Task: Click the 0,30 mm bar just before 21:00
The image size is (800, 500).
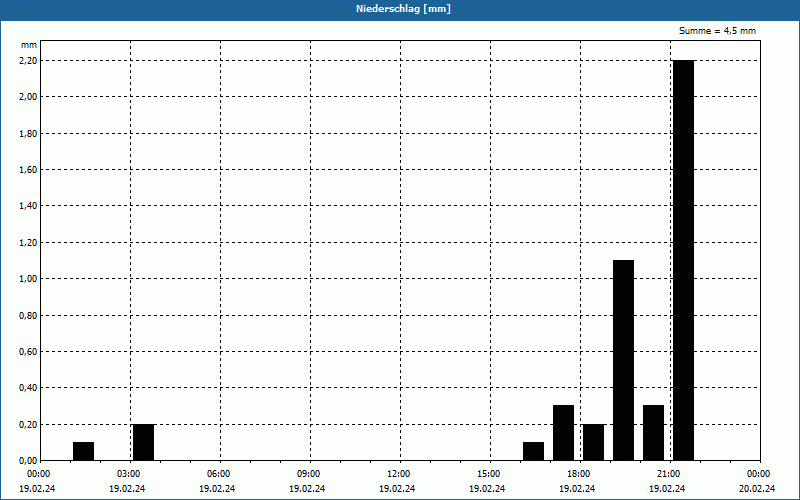Action: coord(654,433)
